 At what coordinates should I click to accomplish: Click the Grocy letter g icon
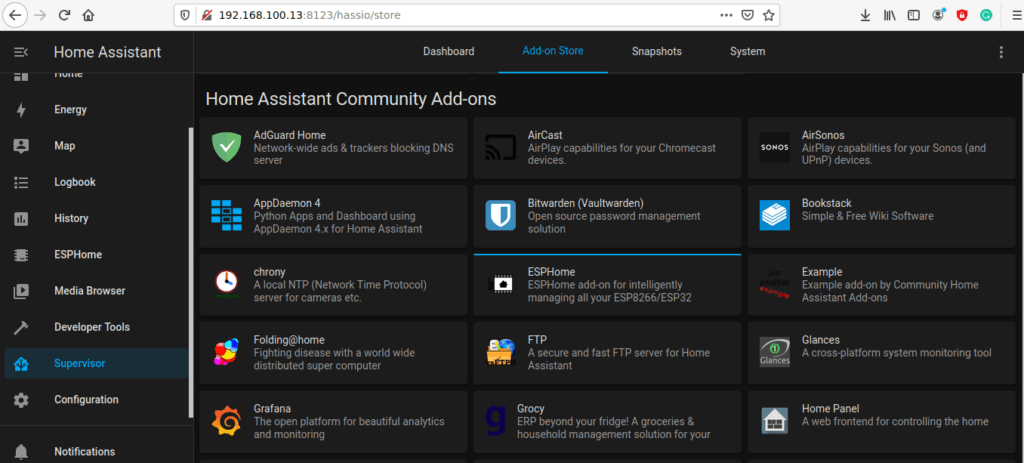click(x=496, y=421)
